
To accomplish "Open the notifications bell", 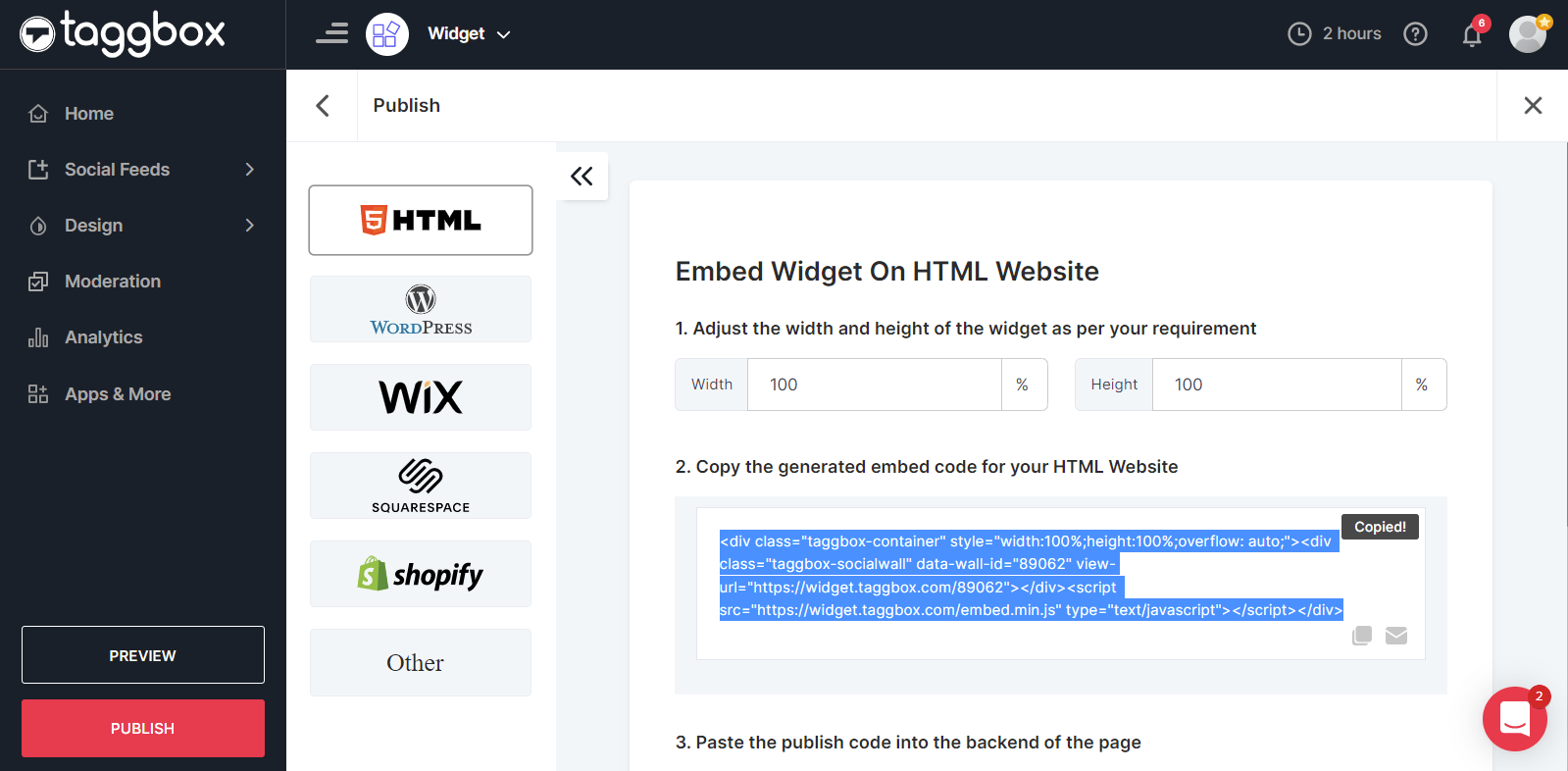I will (1472, 35).
